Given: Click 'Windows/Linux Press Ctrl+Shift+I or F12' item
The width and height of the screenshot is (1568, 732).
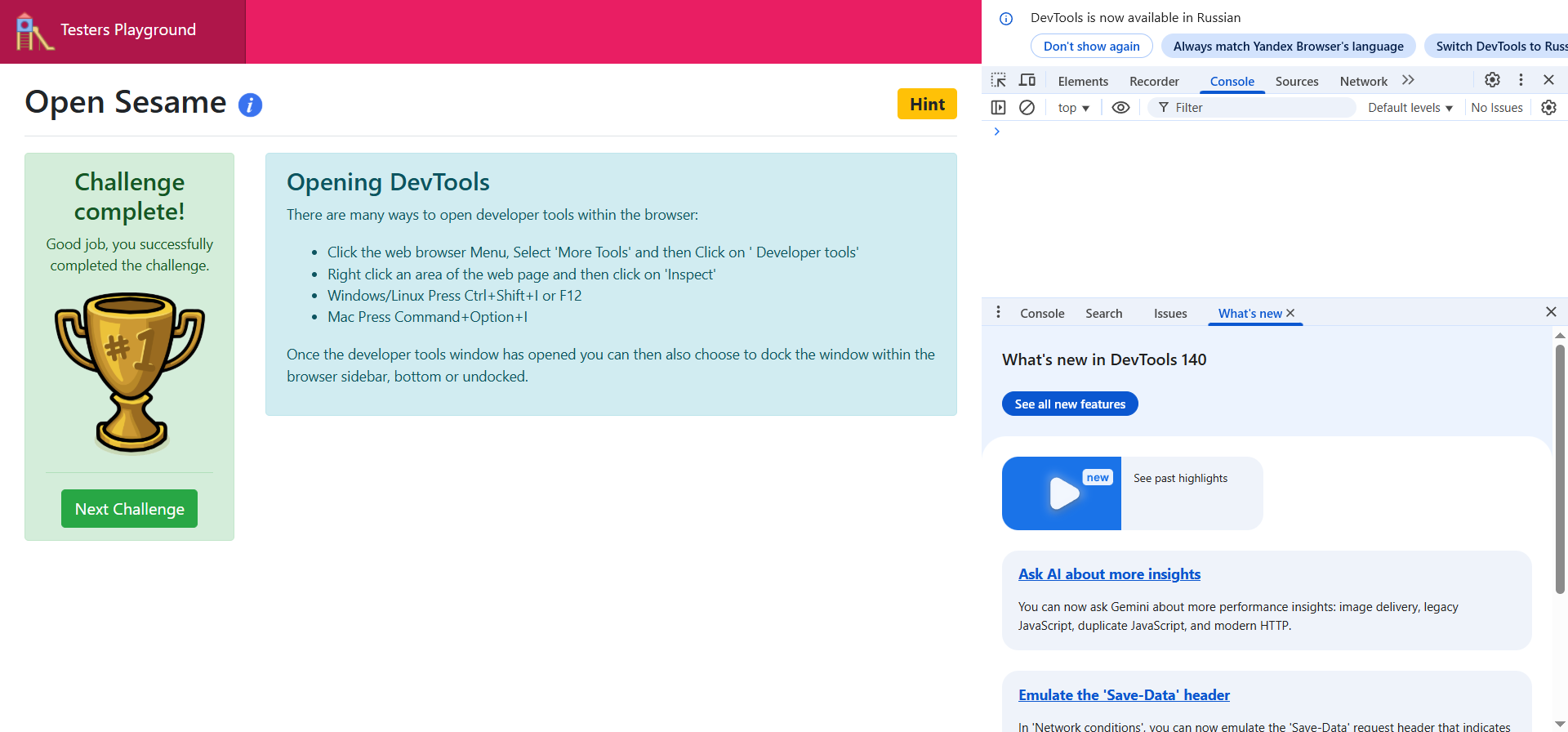Looking at the screenshot, I should point(454,296).
